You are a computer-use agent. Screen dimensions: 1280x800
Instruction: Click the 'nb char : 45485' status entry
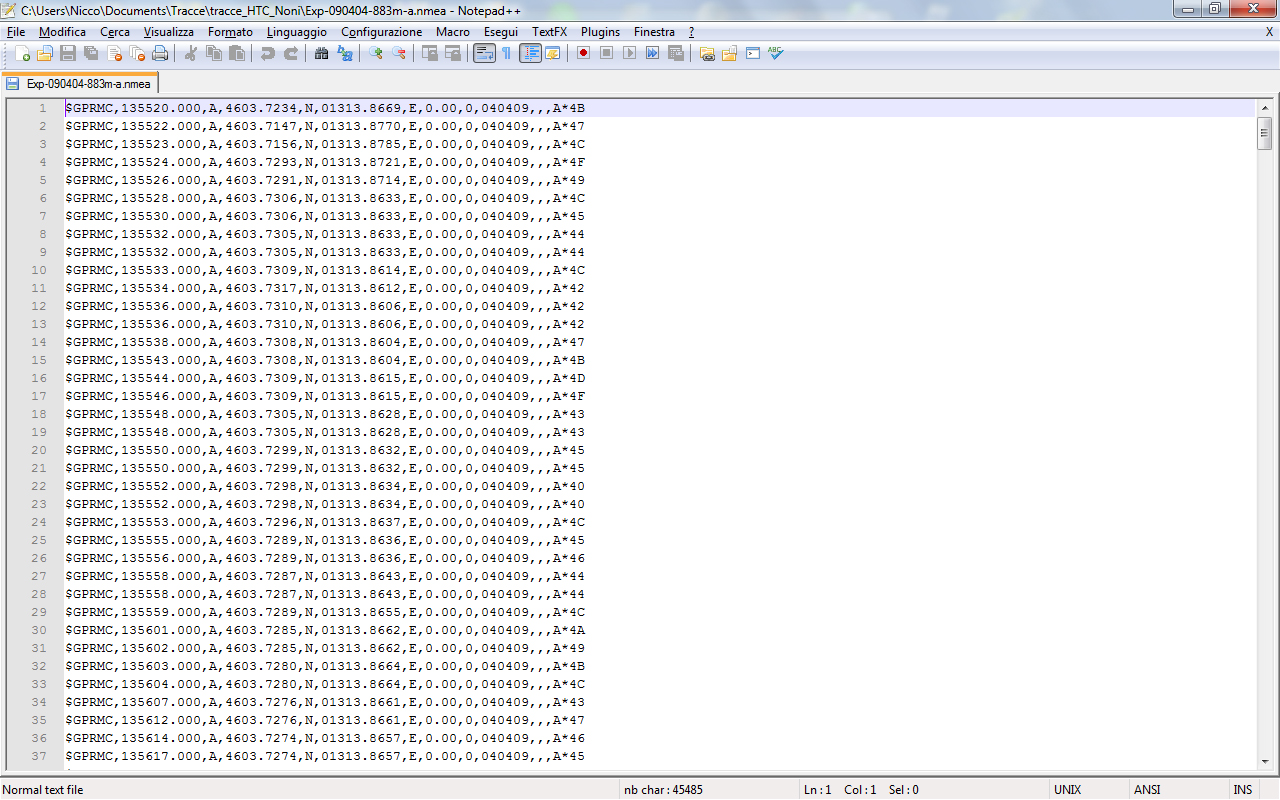(663, 790)
